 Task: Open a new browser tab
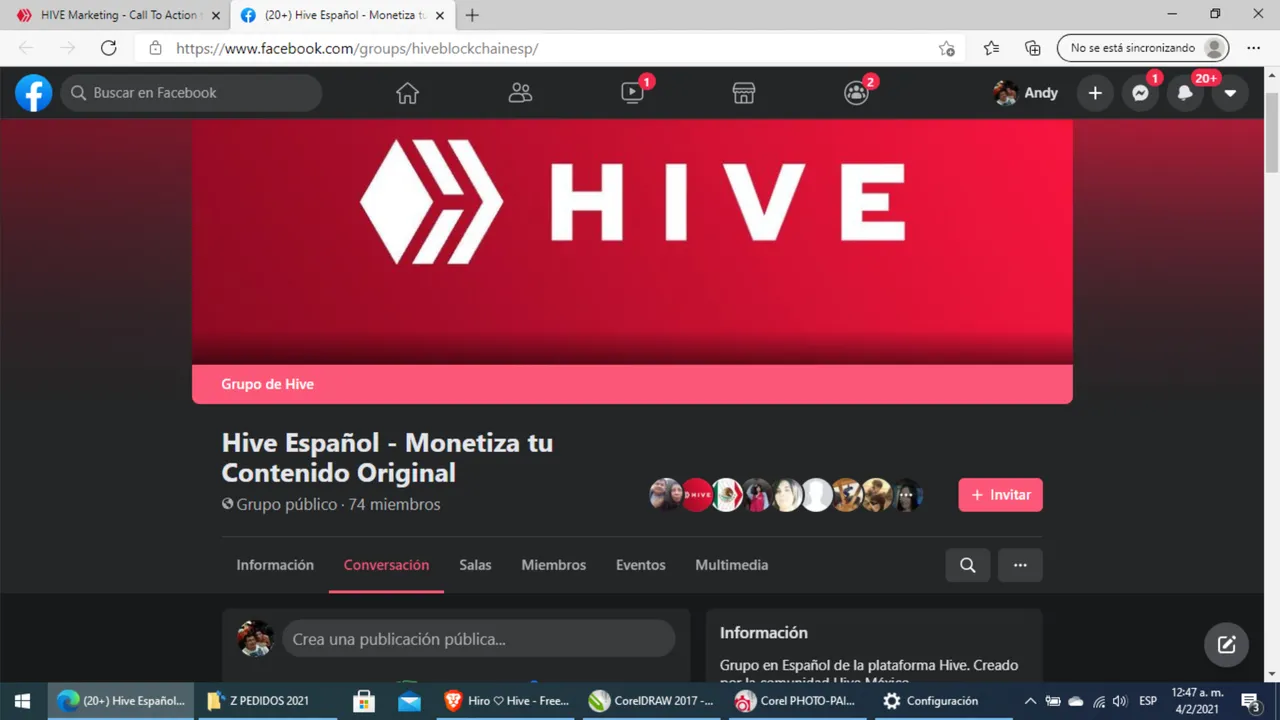tap(472, 15)
